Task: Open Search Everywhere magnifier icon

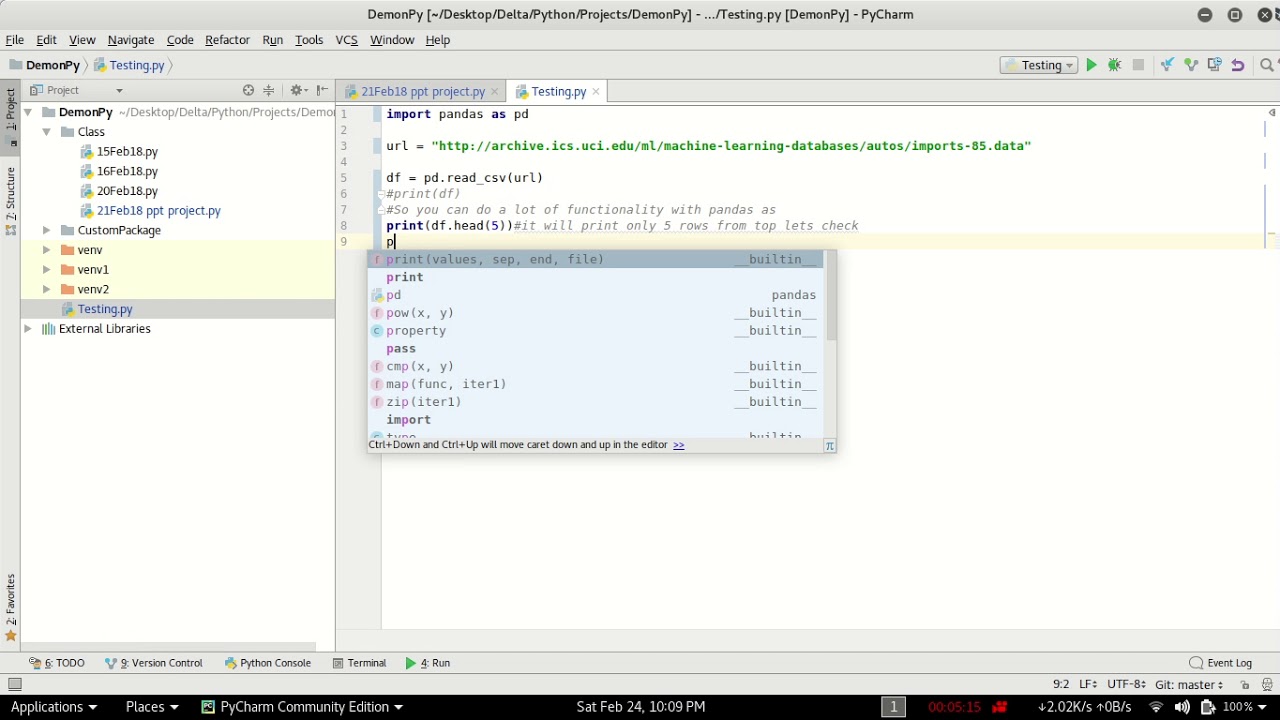Action: 1266,65
